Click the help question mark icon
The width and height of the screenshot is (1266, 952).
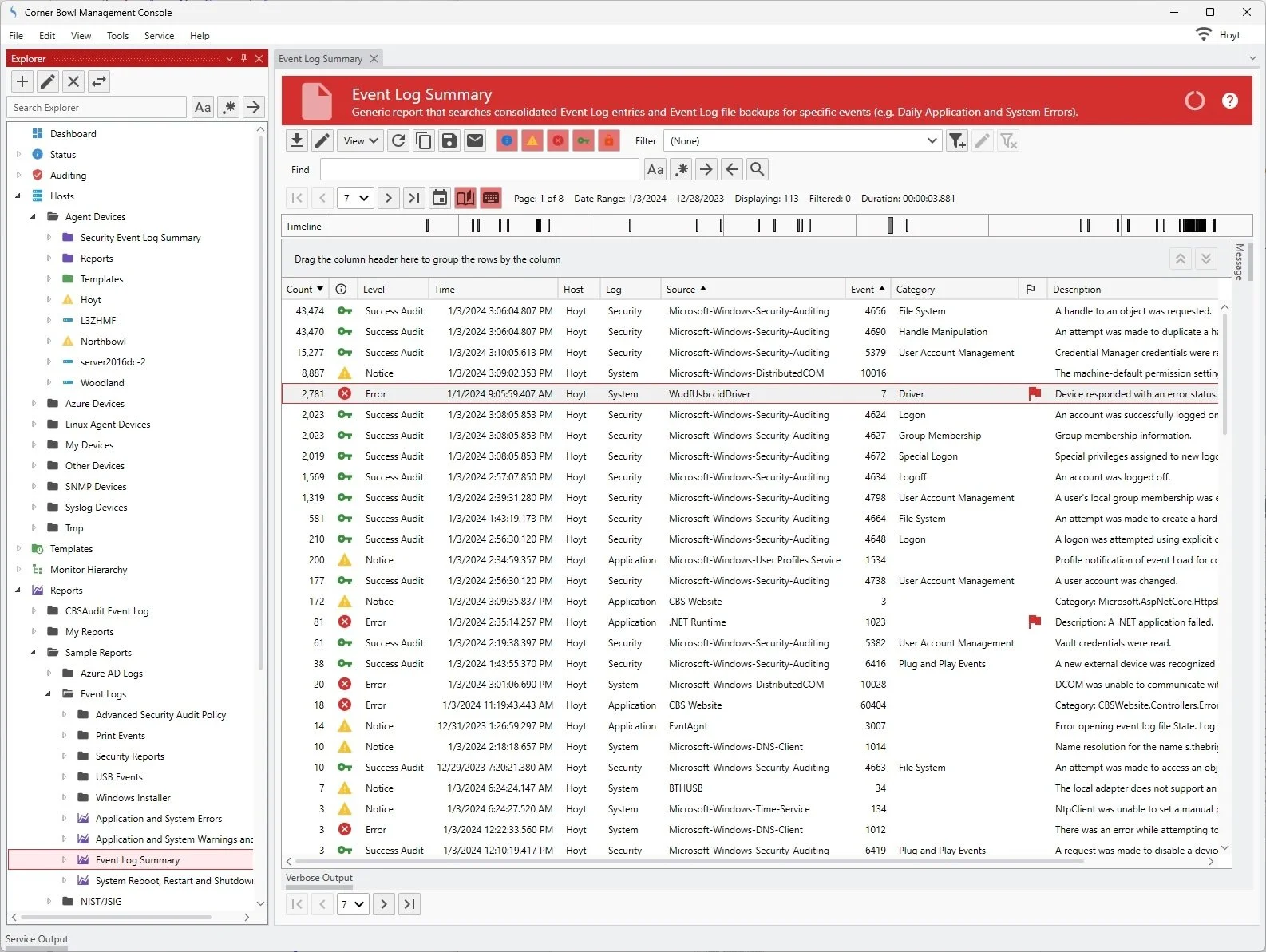pyautogui.click(x=1230, y=101)
